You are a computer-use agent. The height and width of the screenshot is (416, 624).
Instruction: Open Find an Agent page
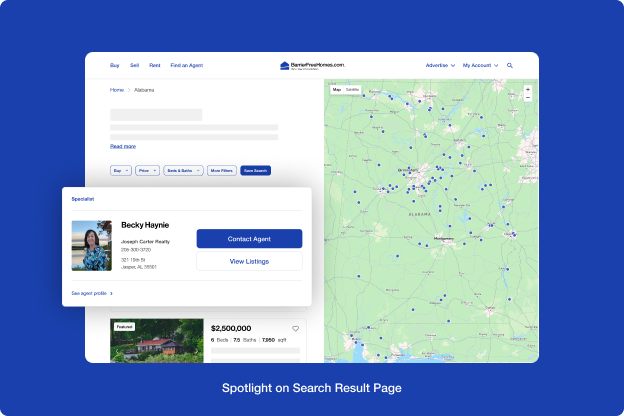pyautogui.click(x=186, y=65)
